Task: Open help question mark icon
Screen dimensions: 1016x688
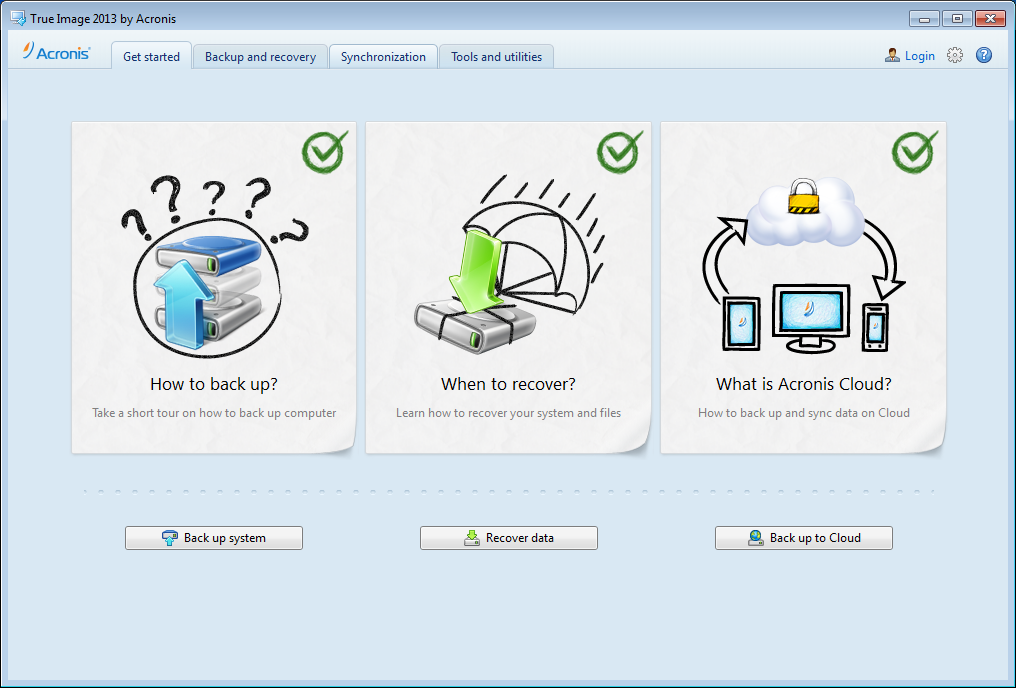Action: tap(984, 55)
